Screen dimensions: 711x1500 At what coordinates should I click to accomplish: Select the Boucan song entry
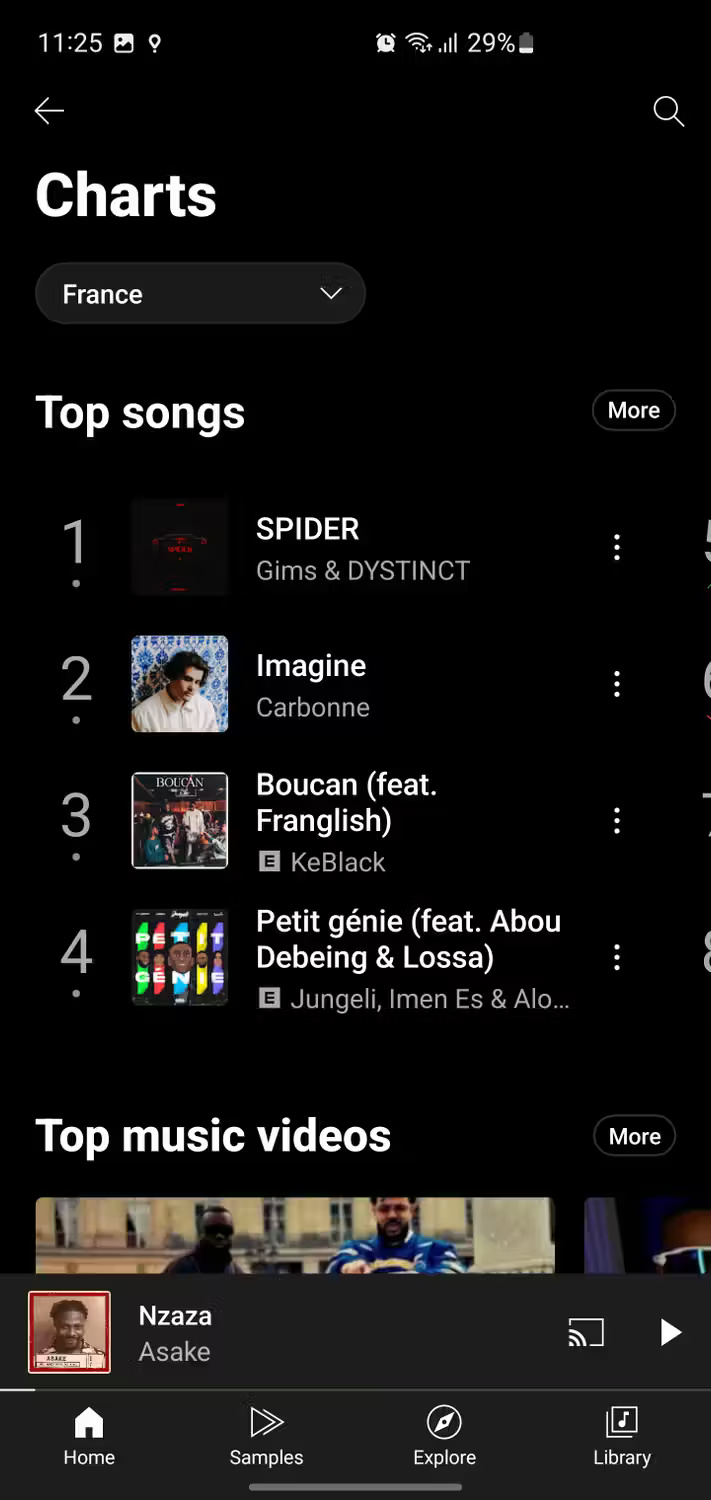[350, 820]
